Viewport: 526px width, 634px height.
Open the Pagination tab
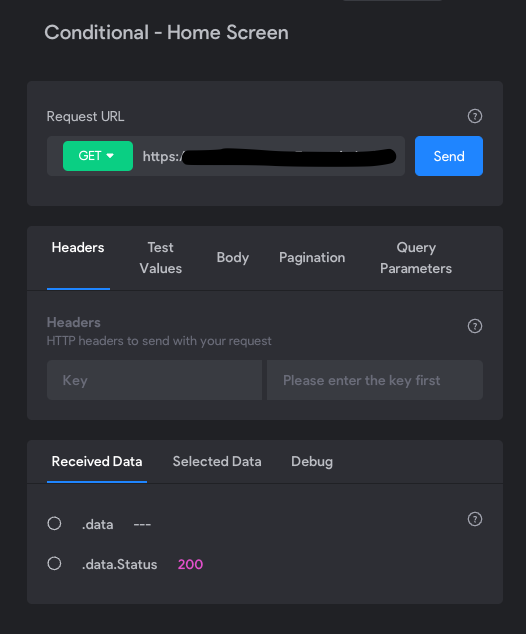[312, 258]
